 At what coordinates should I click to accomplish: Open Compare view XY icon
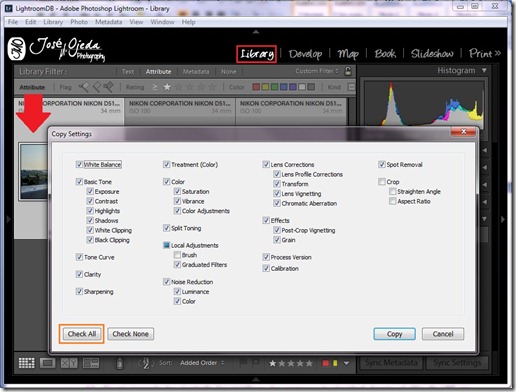(69, 363)
